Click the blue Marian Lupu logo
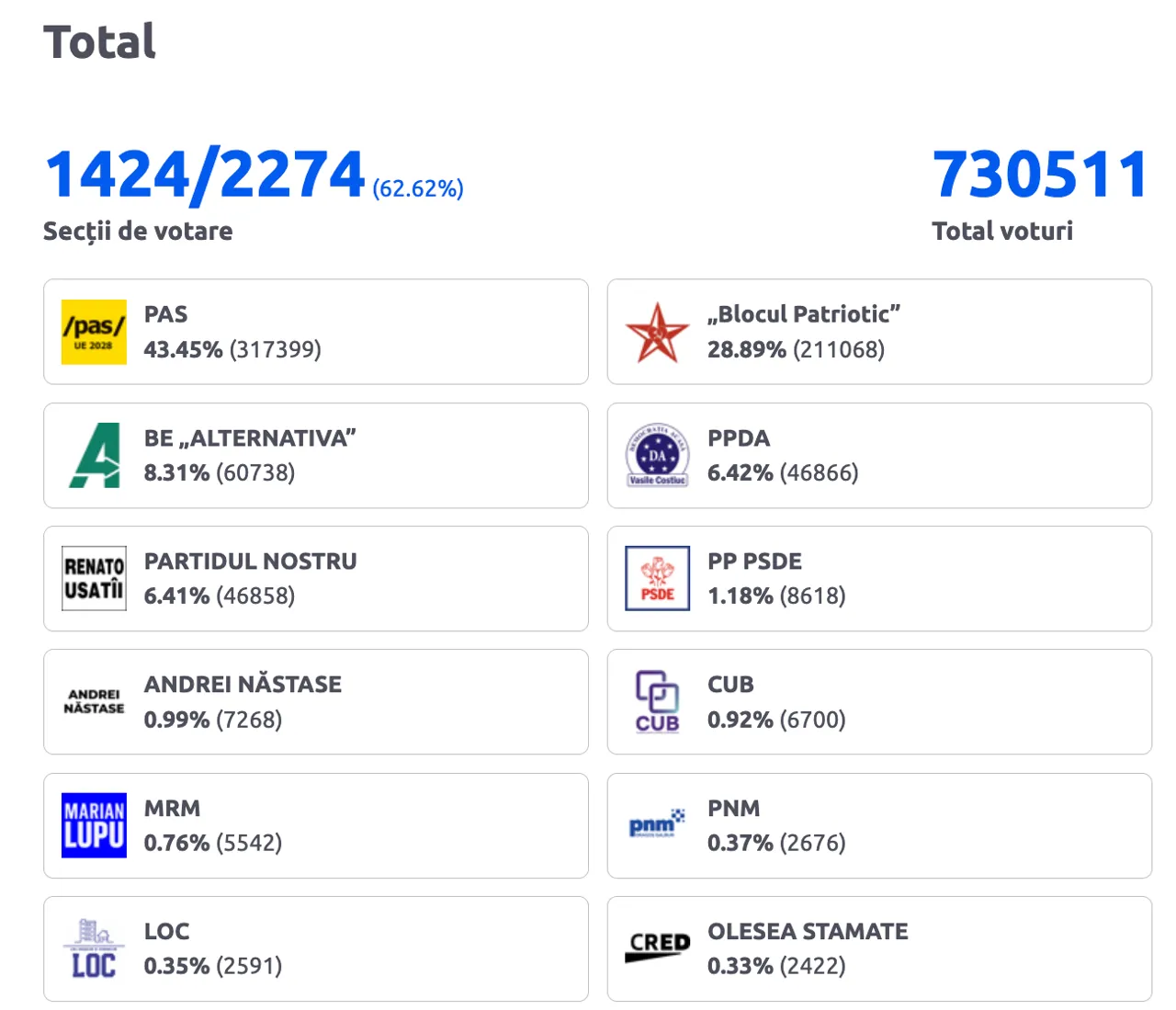The width and height of the screenshot is (1176, 1010). (x=94, y=825)
